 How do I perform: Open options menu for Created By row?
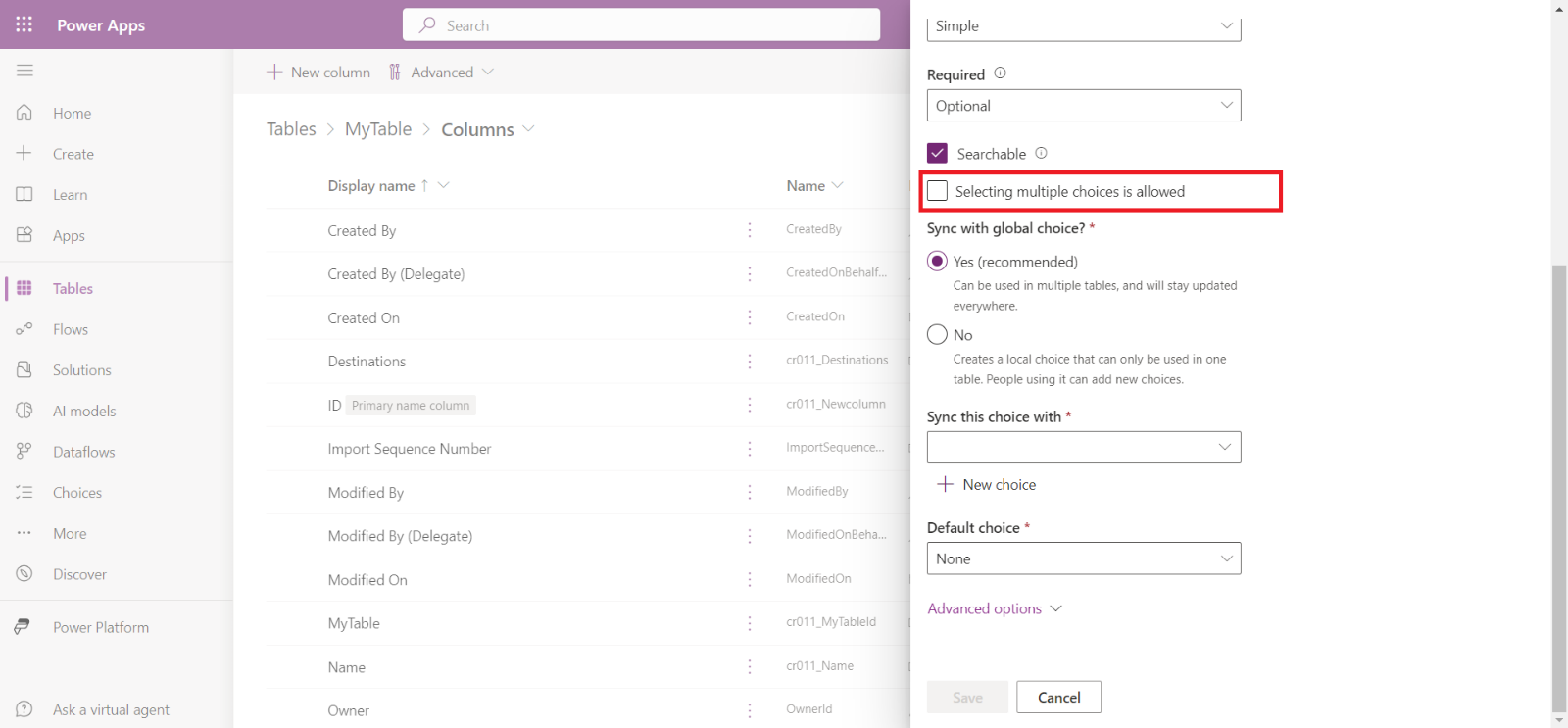pyautogui.click(x=750, y=230)
